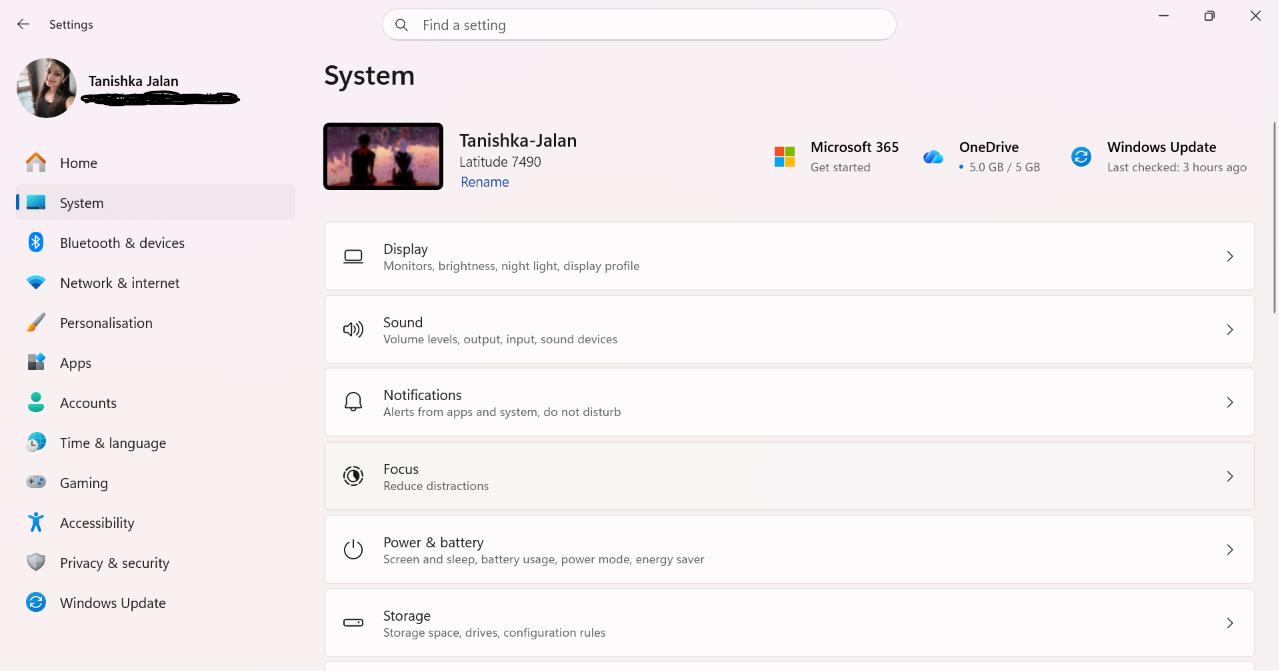Screen dimensions: 1279x671
Task: Open OneDrive storage status text
Action: pyautogui.click(x=1004, y=168)
